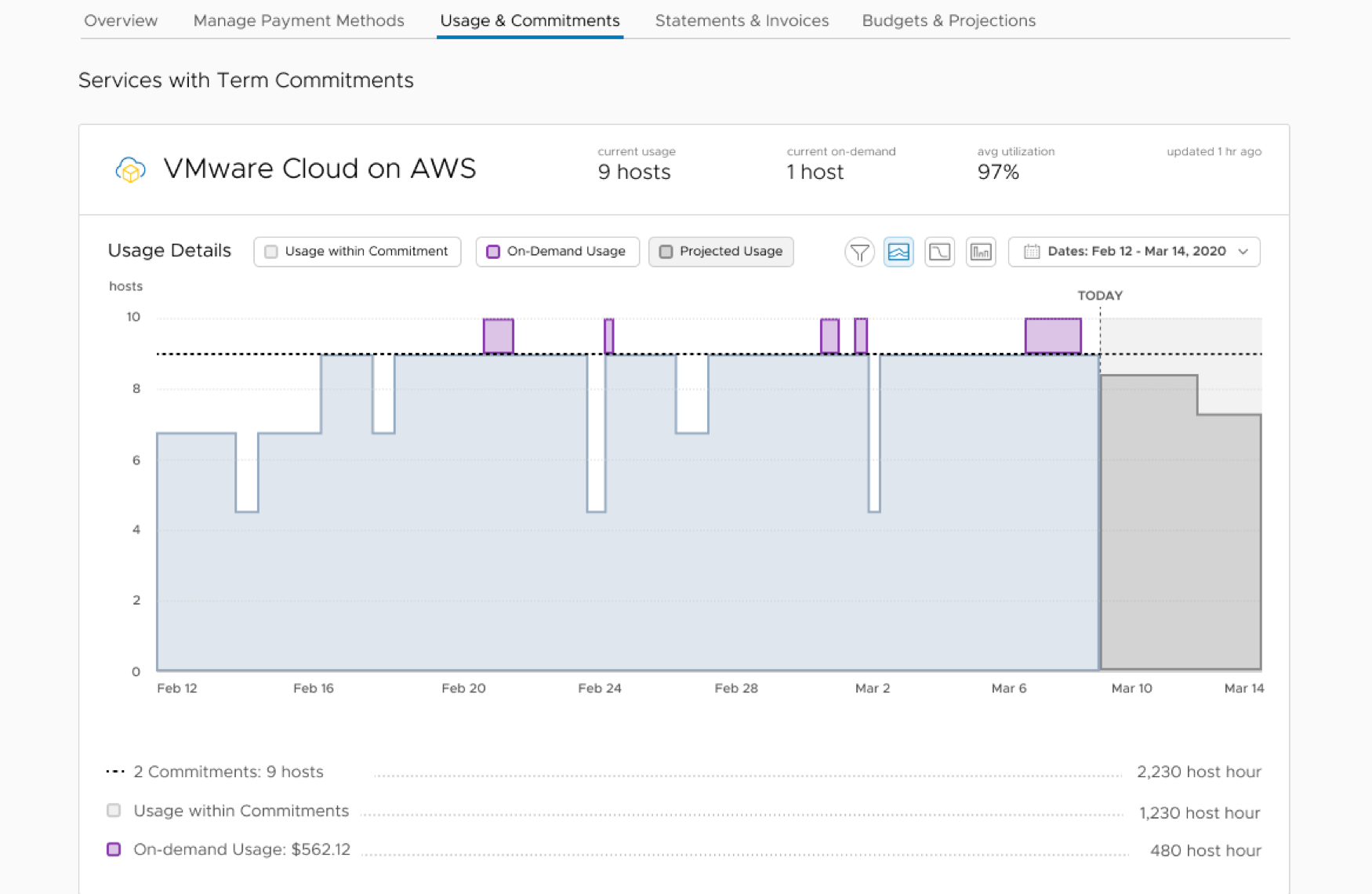The width and height of the screenshot is (1372, 894).
Task: Switch to the line chart view icon
Action: click(939, 252)
